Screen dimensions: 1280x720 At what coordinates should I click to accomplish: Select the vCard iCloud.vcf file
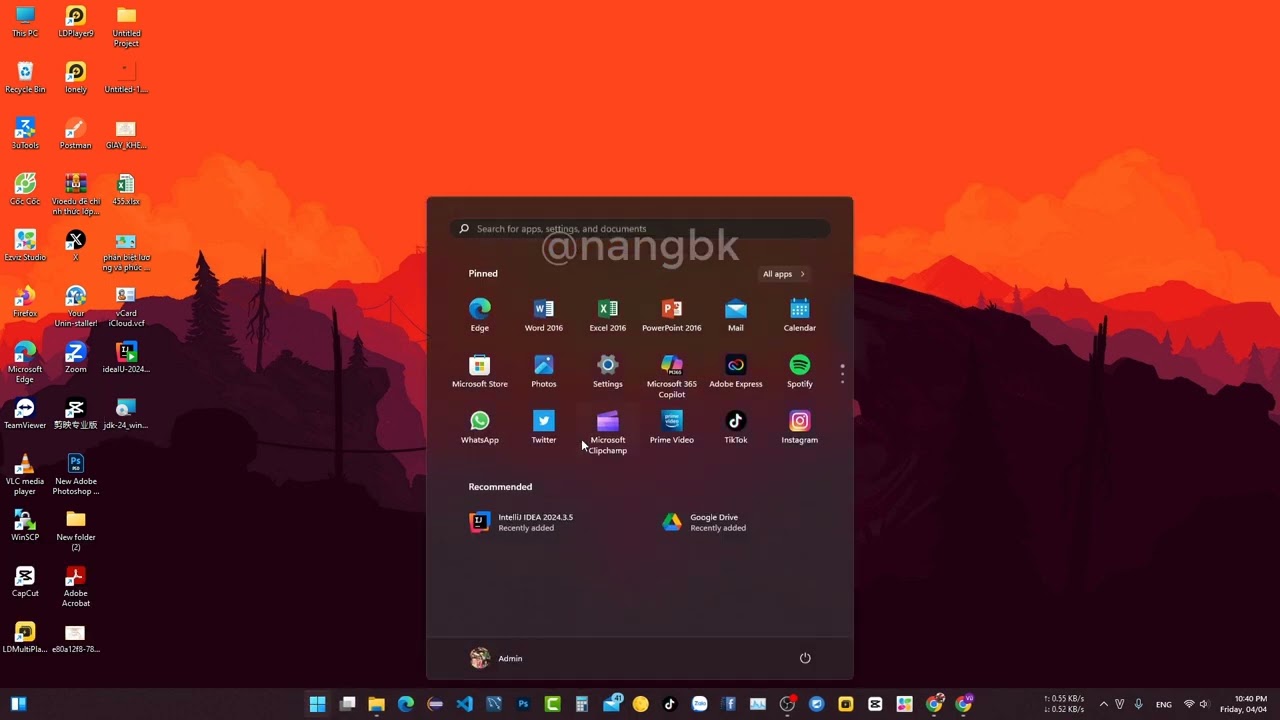126,307
